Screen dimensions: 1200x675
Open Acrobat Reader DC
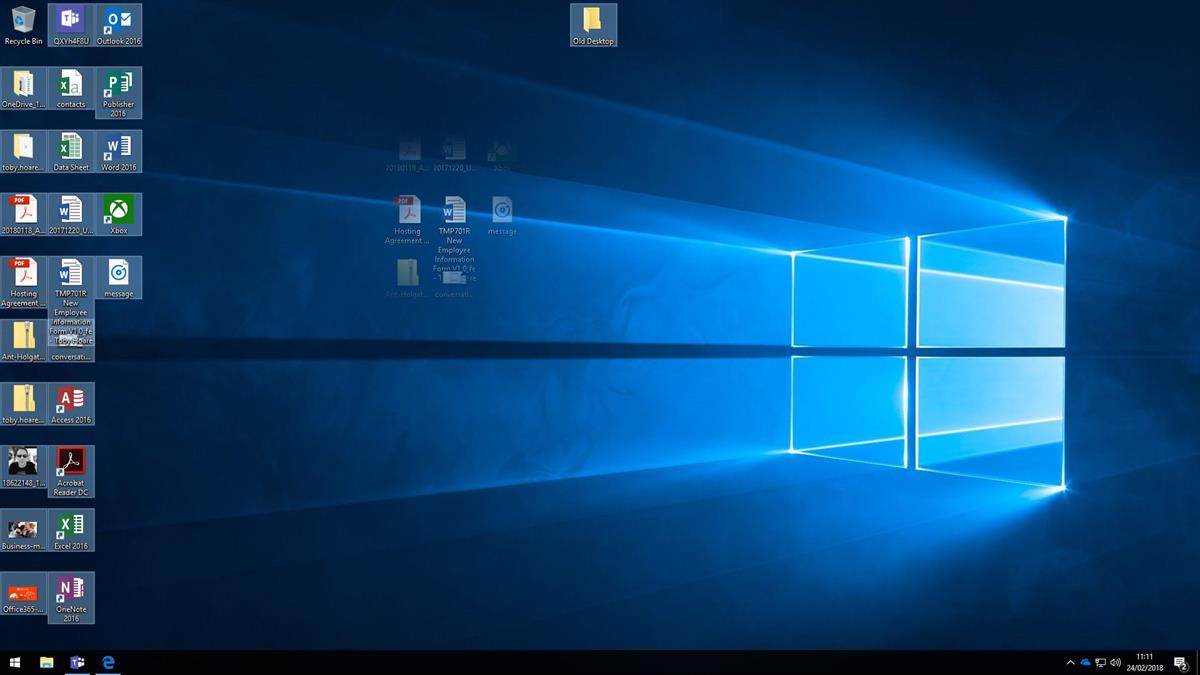click(x=70, y=462)
